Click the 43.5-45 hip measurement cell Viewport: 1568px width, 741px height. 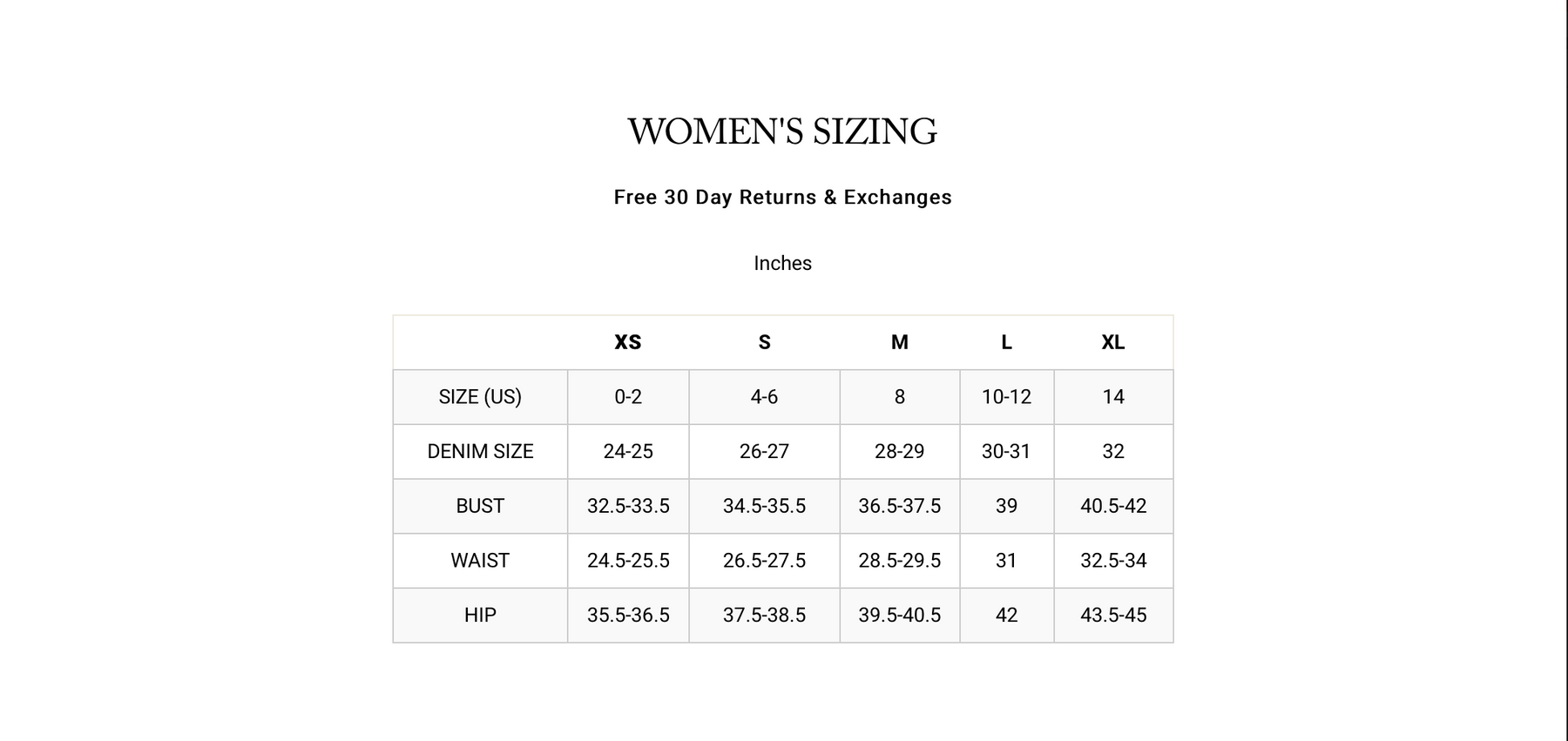(x=1112, y=615)
